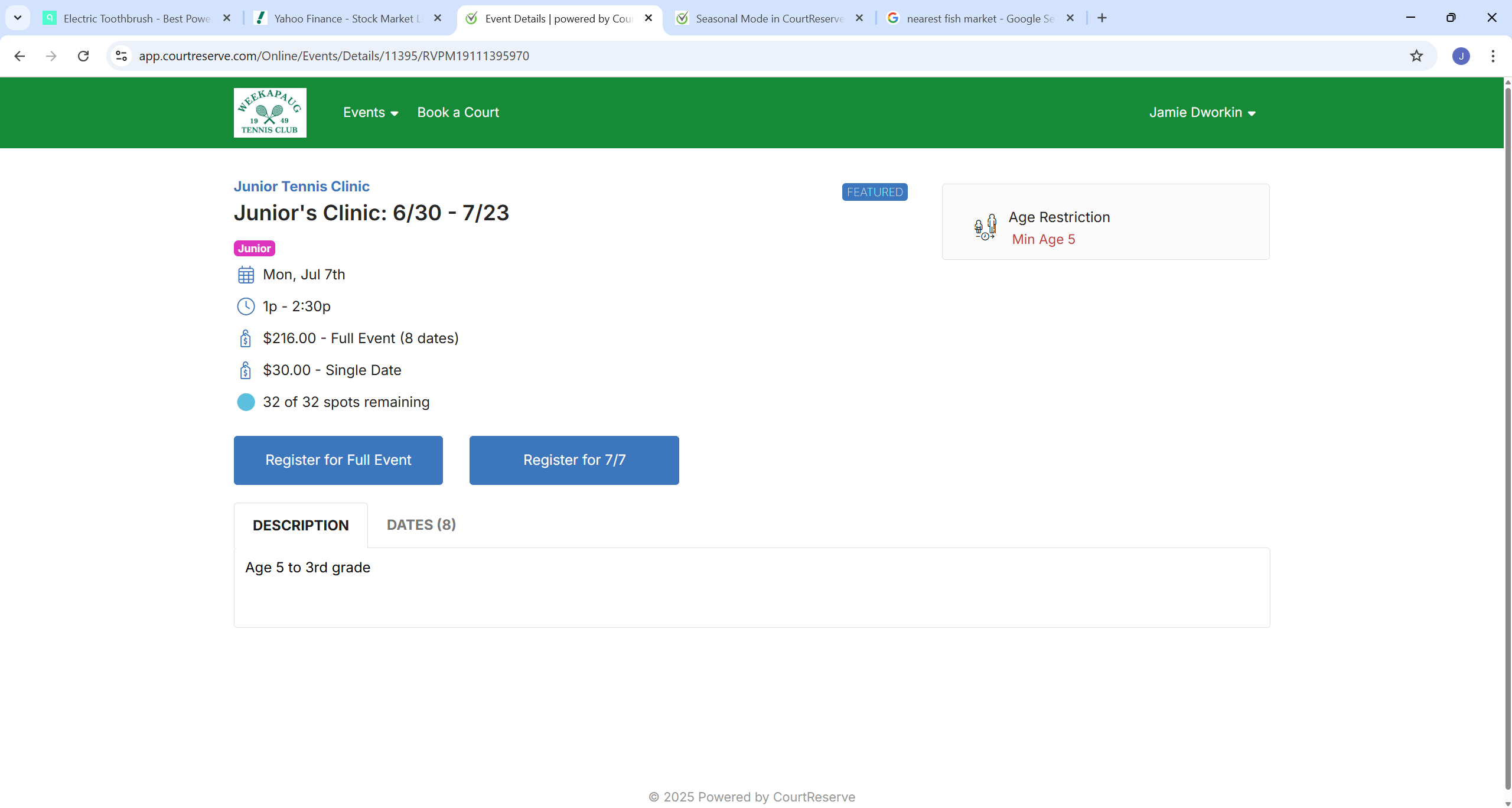
Task: Click the calendar icon beside Mon, Jul 7th
Action: tap(246, 275)
